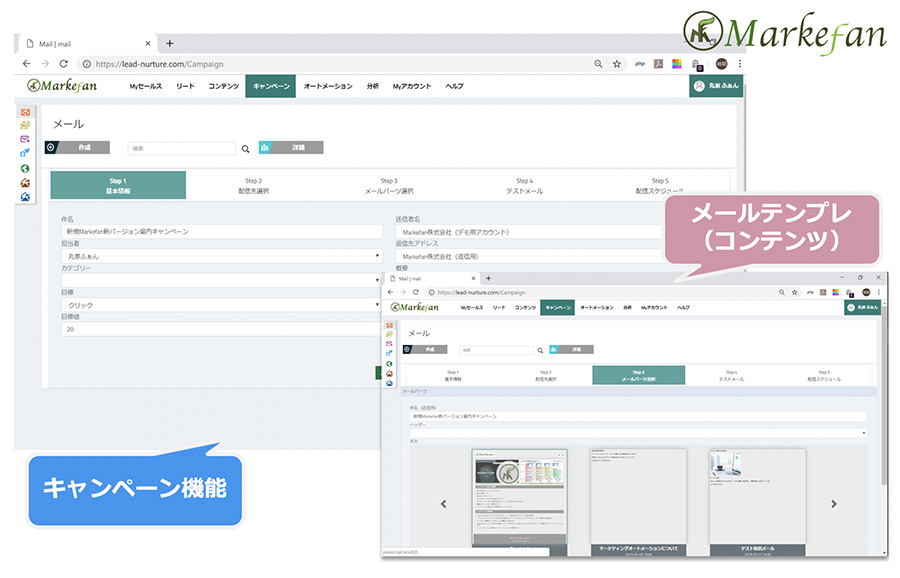This screenshot has height=578, width=900.
Task: Select the blue envelope icon at rear sidebar bottom
Action: pyautogui.click(x=25, y=197)
